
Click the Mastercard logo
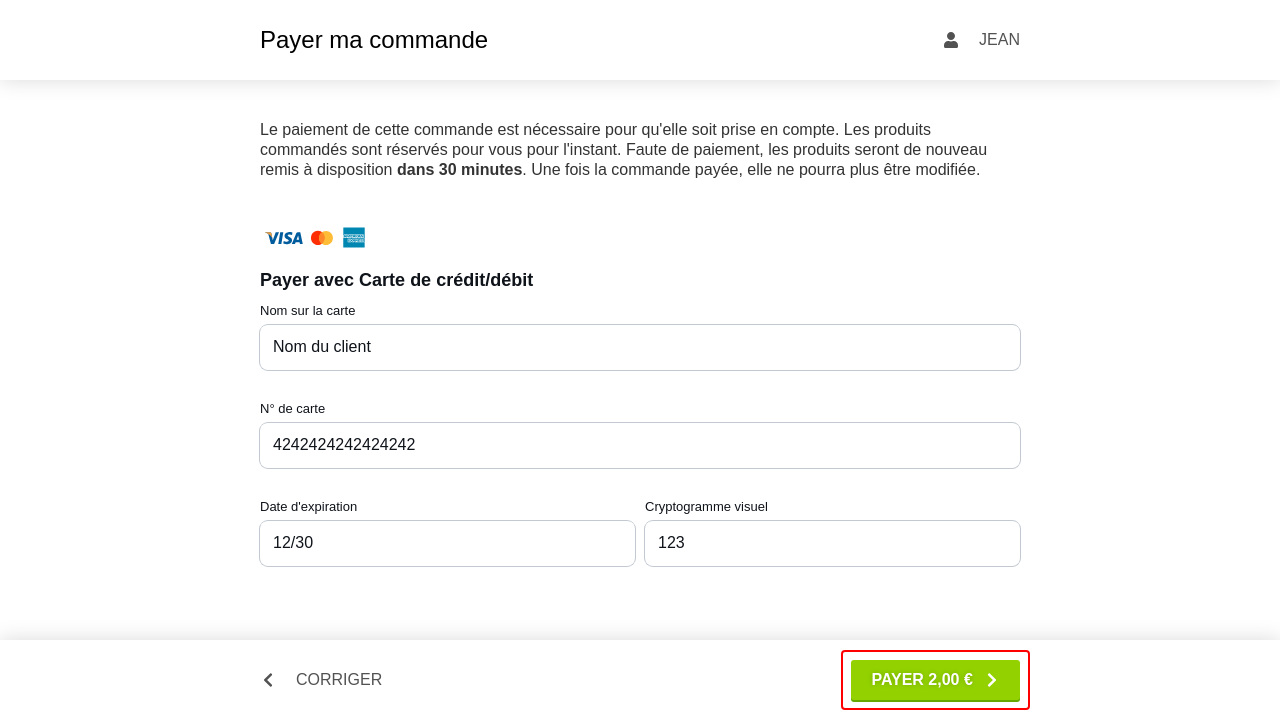[x=322, y=238]
